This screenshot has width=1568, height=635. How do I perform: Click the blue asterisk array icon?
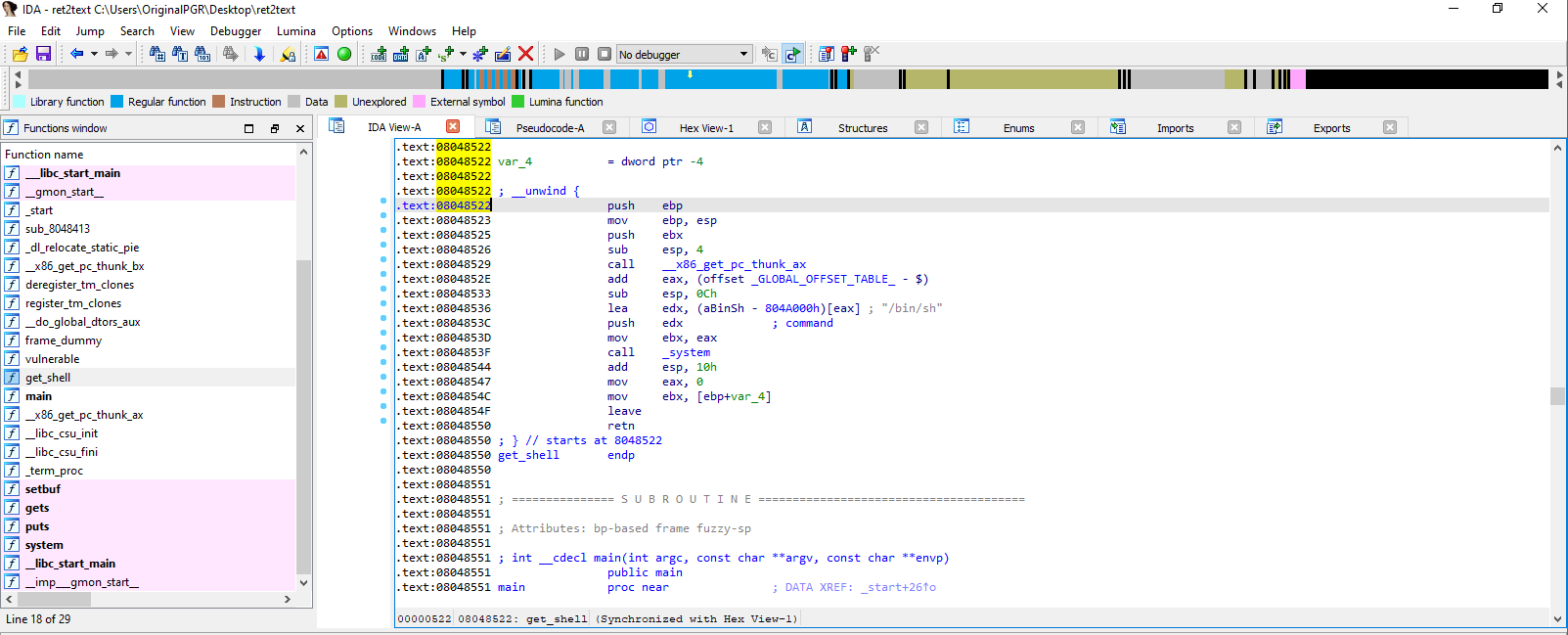click(480, 54)
